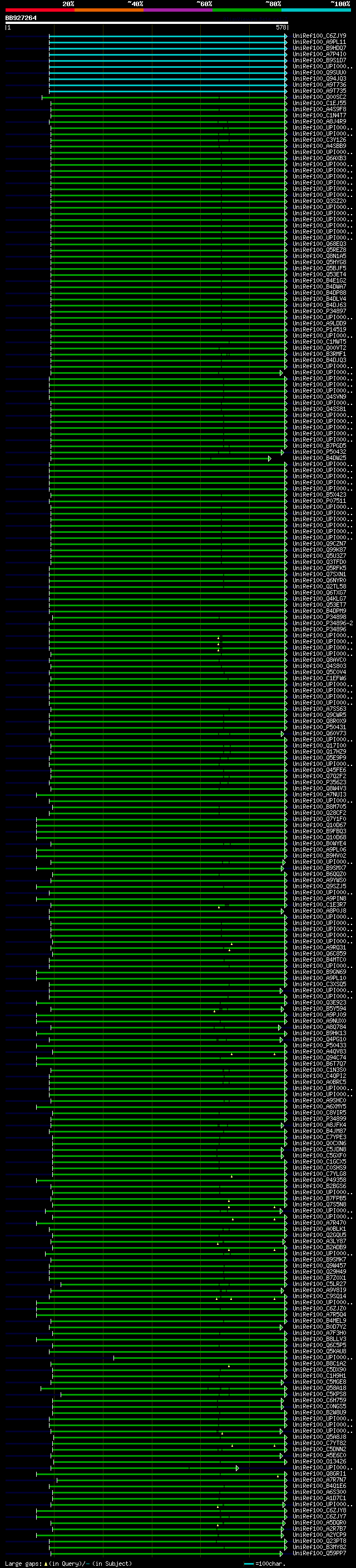Open hit UniRef100_Q00SC2
This screenshot has height=1568, width=356.
pyautogui.click(x=319, y=97)
